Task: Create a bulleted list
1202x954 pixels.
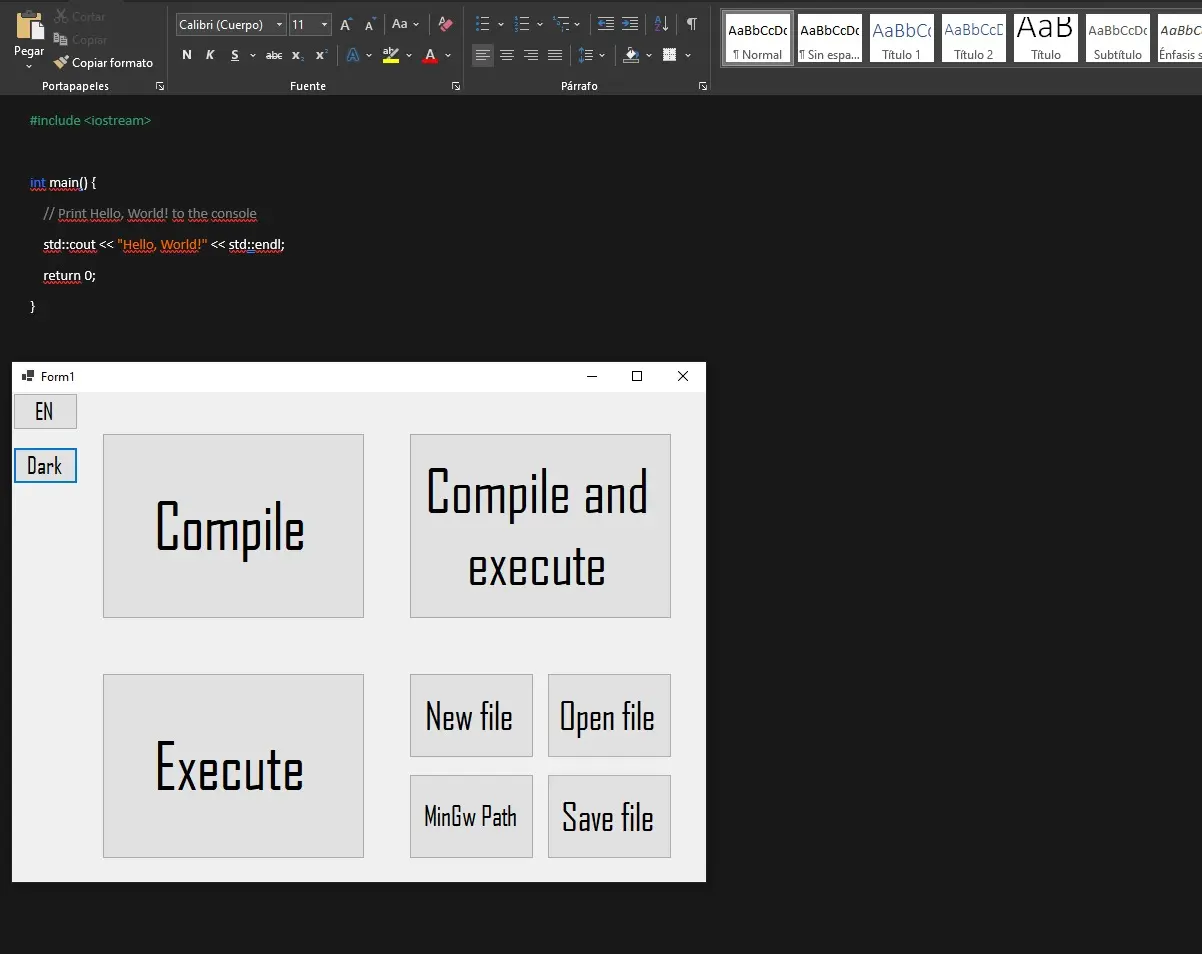Action: point(483,24)
